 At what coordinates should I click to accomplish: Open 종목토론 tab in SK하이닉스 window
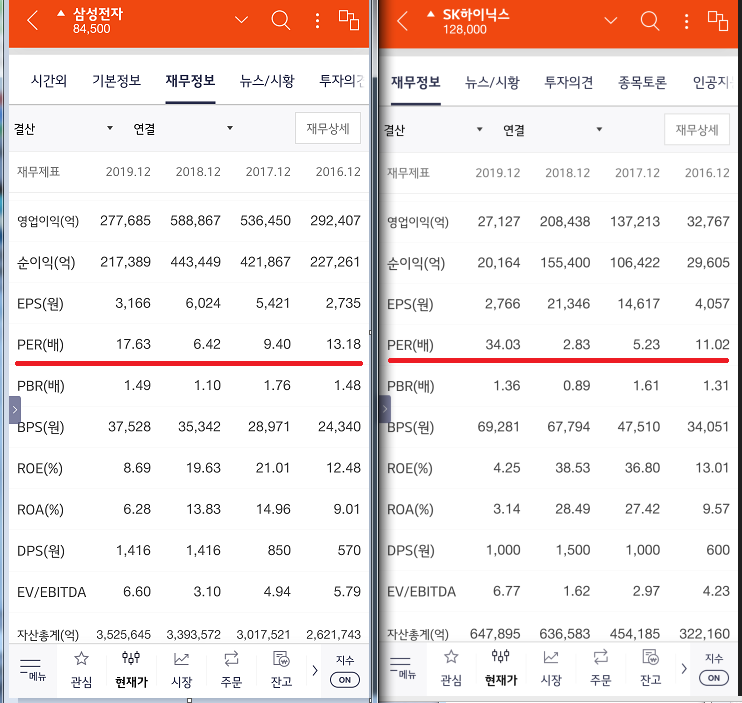click(643, 82)
